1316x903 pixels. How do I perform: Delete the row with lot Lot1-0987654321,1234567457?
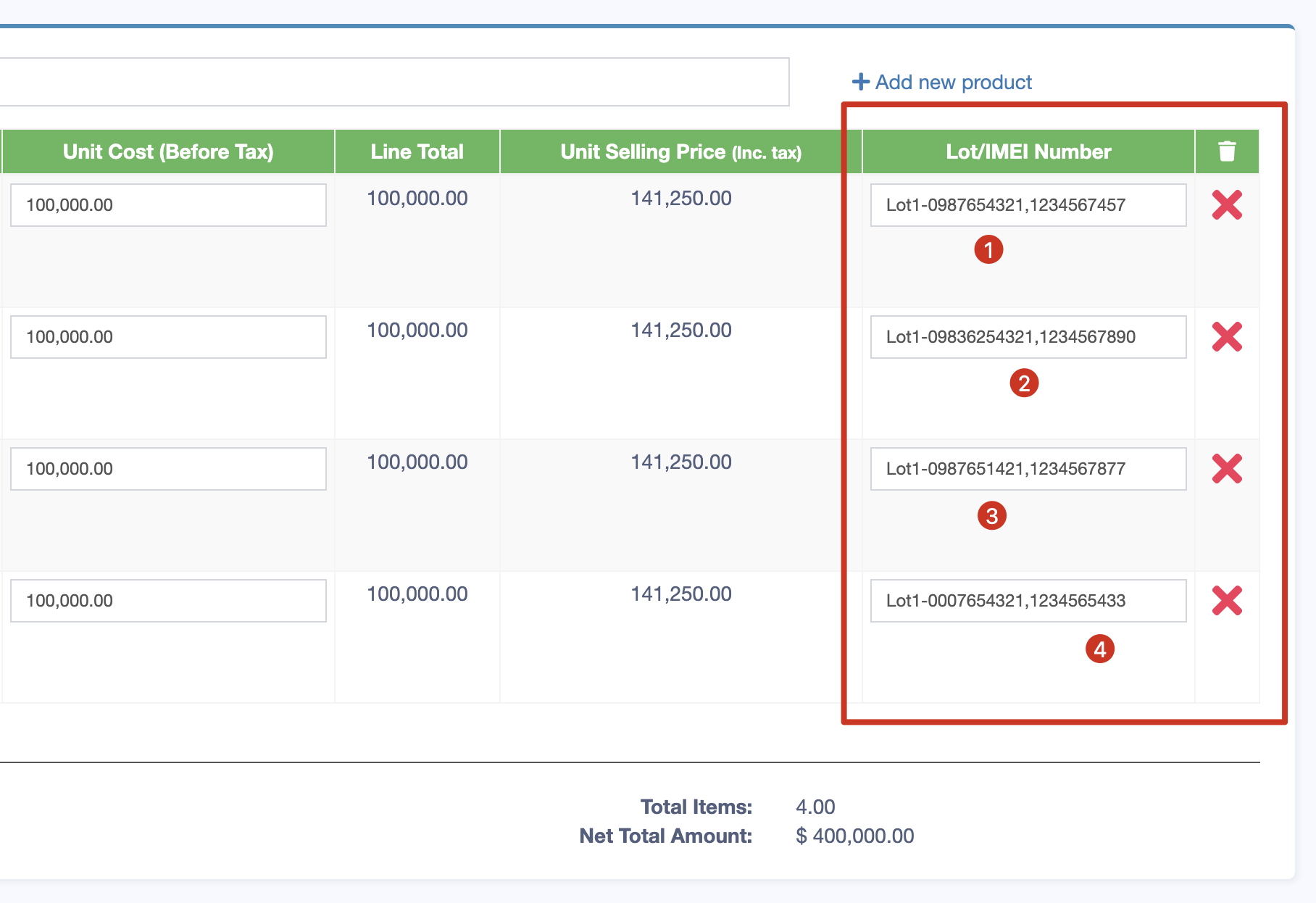click(x=1226, y=205)
